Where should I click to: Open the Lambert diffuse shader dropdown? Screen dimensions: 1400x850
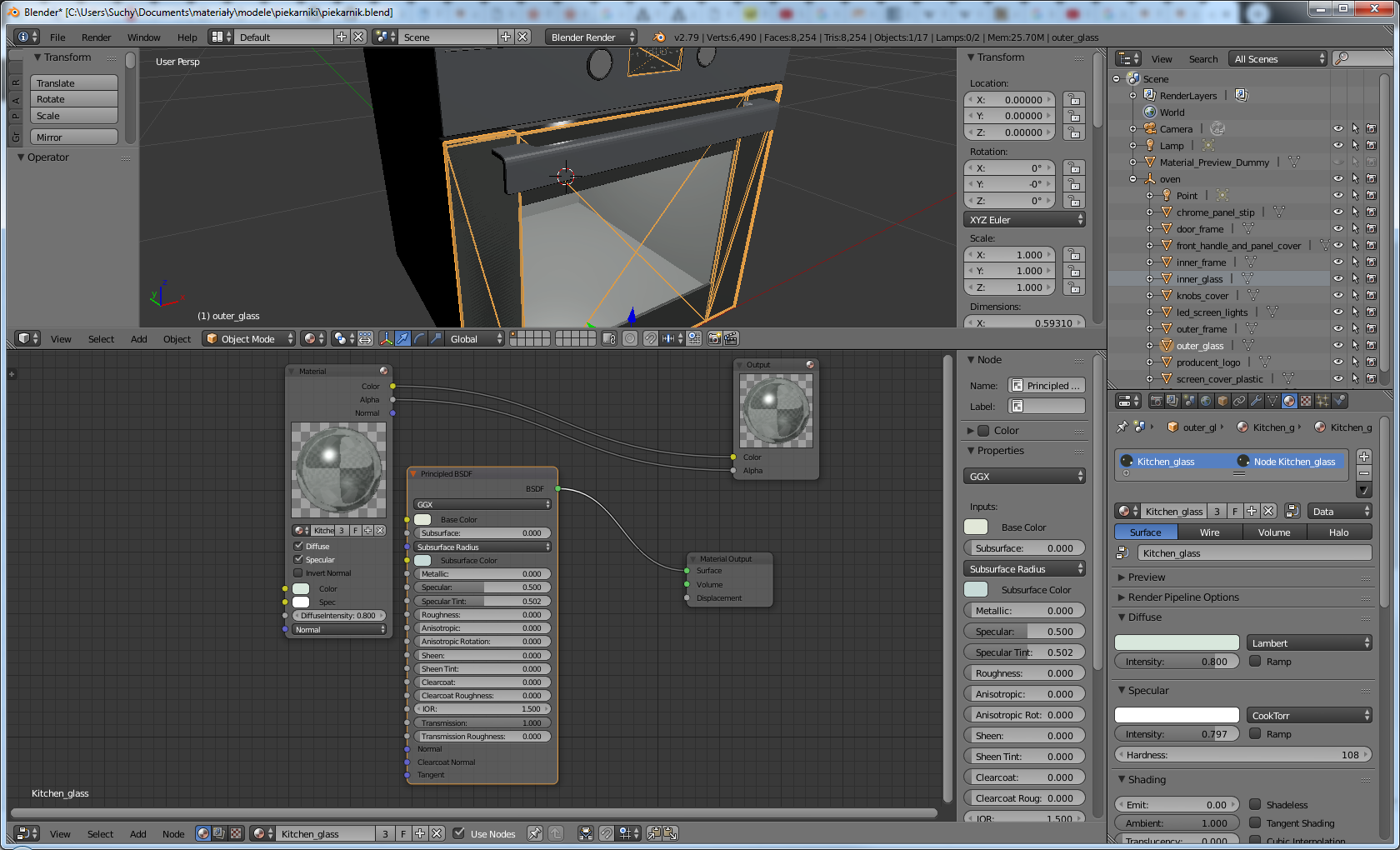coord(1309,643)
